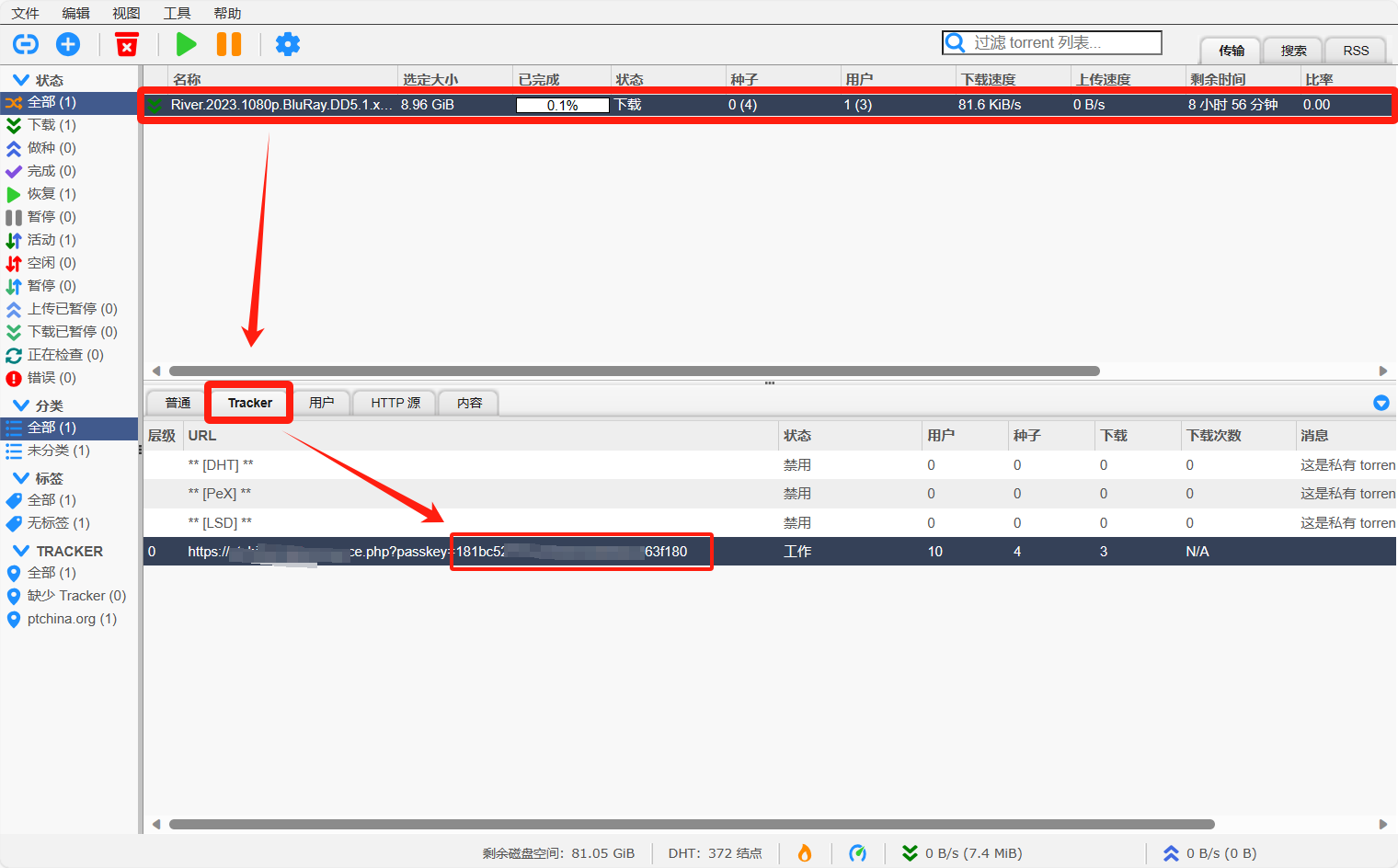Click the add torrent file plus icon
This screenshot has height=868, width=1398.
[68, 44]
